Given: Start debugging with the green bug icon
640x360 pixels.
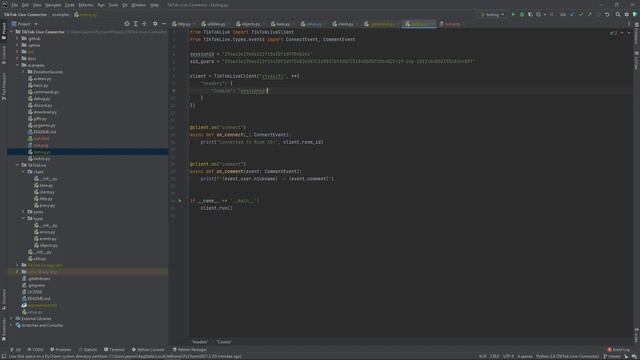Looking at the screenshot, I should click(x=522, y=14).
